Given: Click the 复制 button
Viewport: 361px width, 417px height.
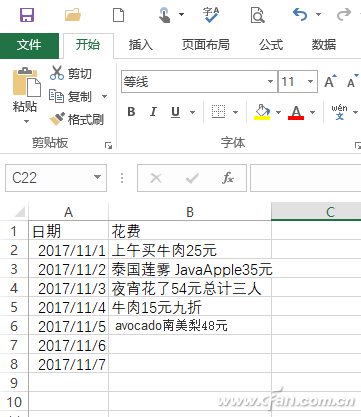Looking at the screenshot, I should (x=70, y=97).
